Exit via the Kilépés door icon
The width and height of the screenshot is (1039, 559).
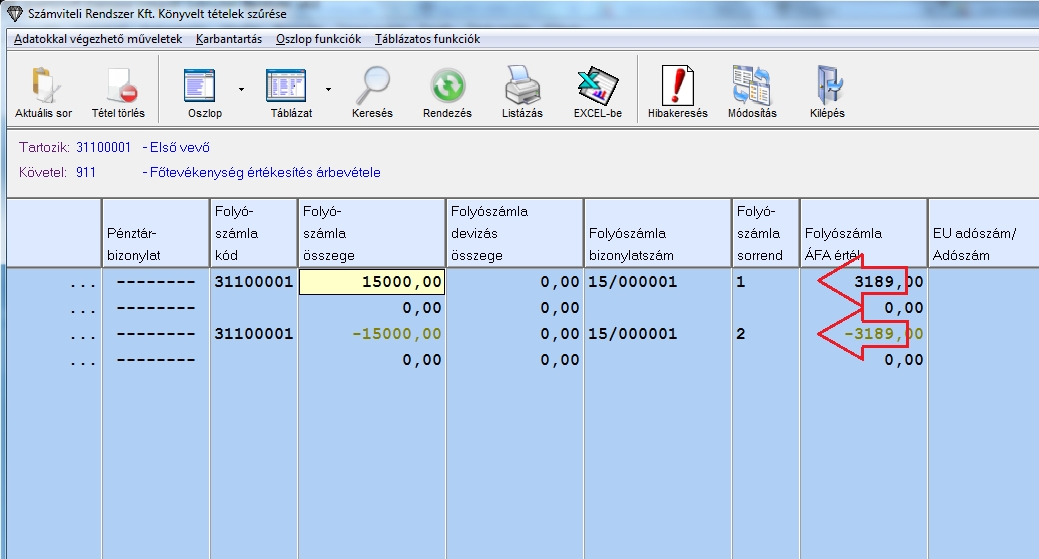tap(826, 91)
